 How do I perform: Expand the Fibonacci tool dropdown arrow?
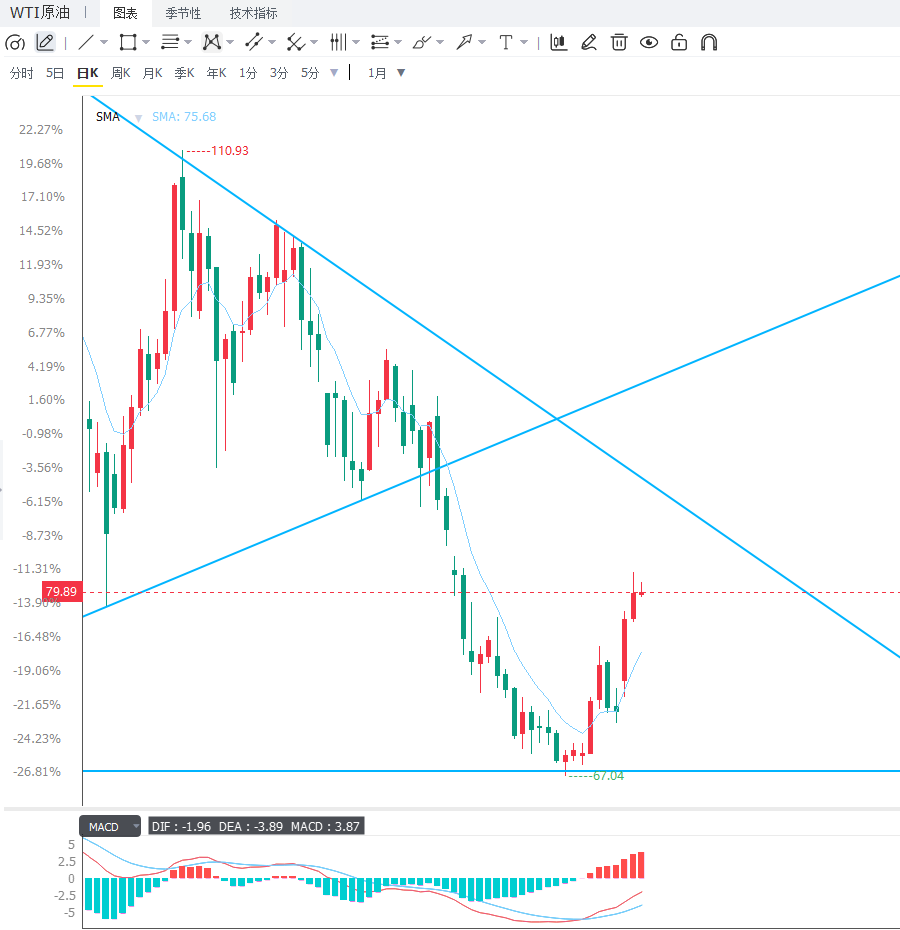pyautogui.click(x=398, y=43)
